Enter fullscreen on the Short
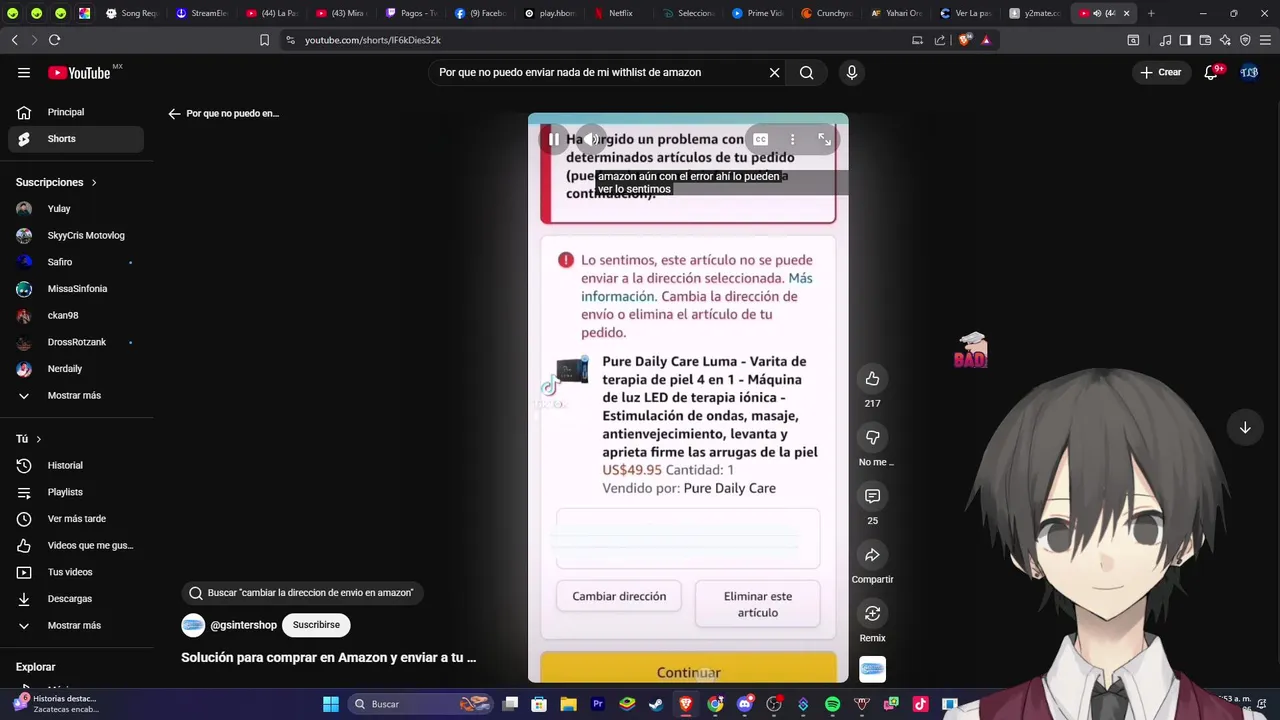The width and height of the screenshot is (1280, 720). point(824,139)
